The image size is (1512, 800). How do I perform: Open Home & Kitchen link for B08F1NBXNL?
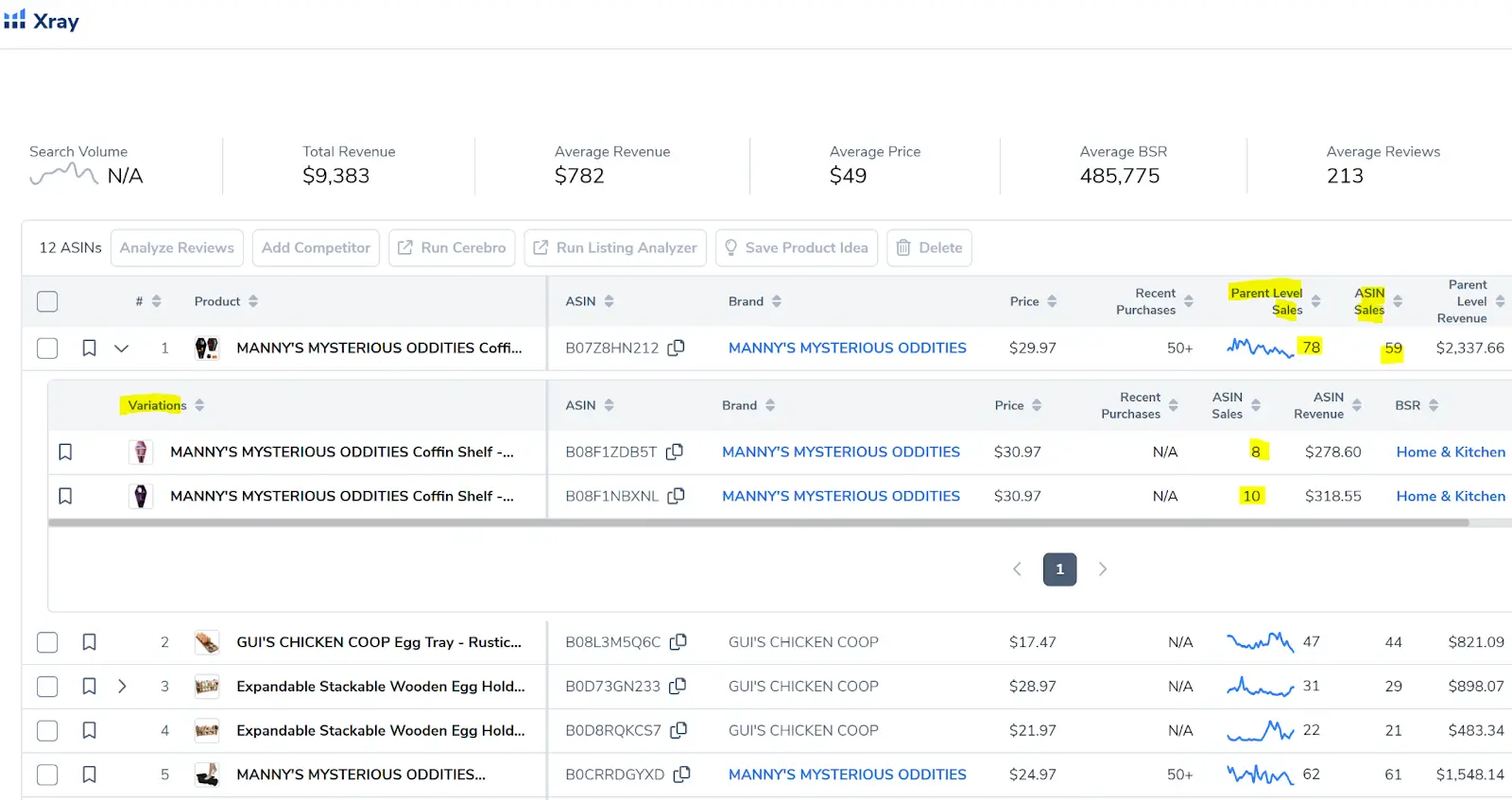tap(1451, 496)
